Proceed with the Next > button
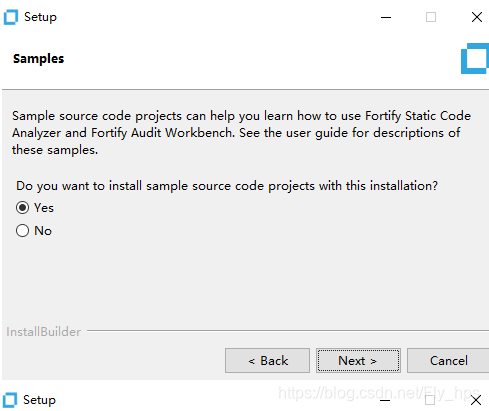The image size is (489, 411). pyautogui.click(x=358, y=360)
